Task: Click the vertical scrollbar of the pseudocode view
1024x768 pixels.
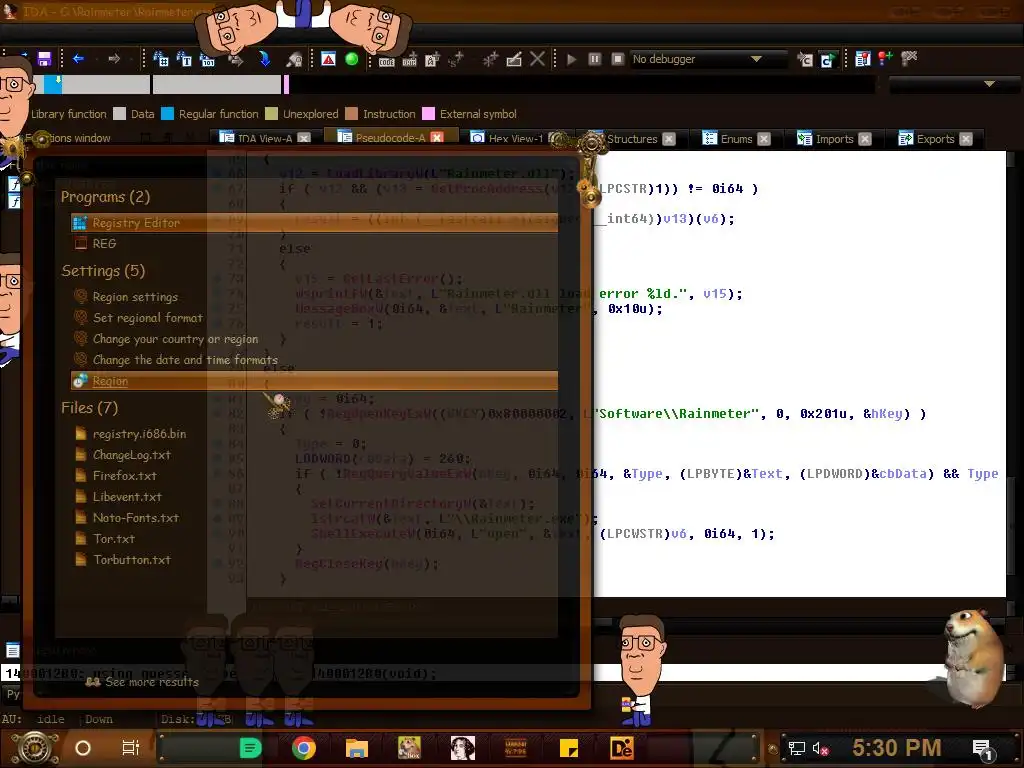Action: click(x=1012, y=374)
